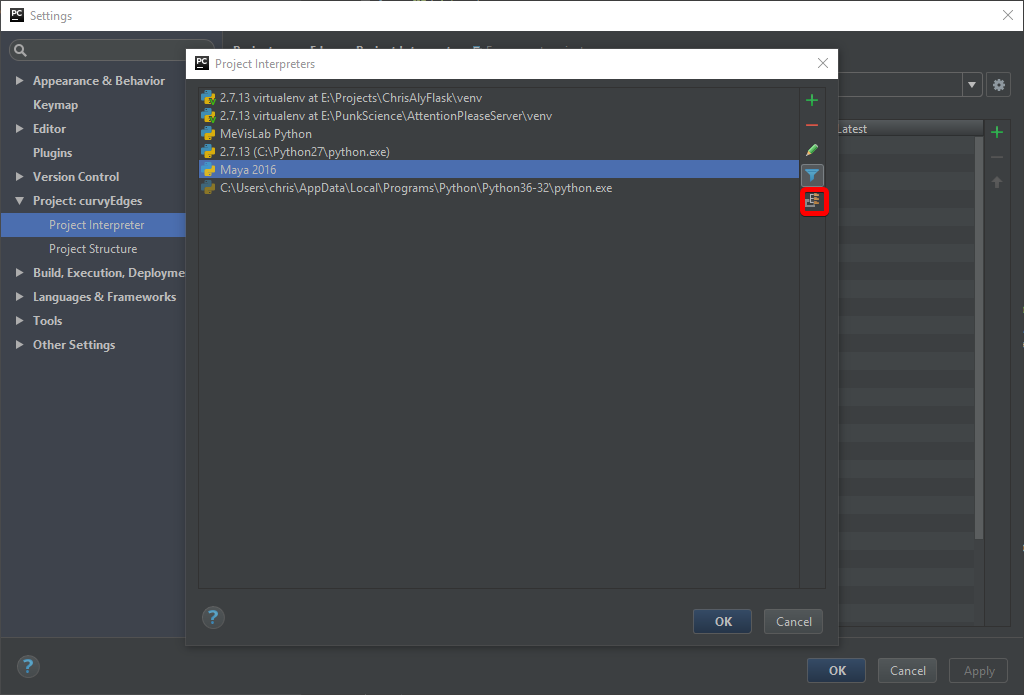The height and width of the screenshot is (695, 1024).
Task: Click the settings search field
Action: [110, 49]
